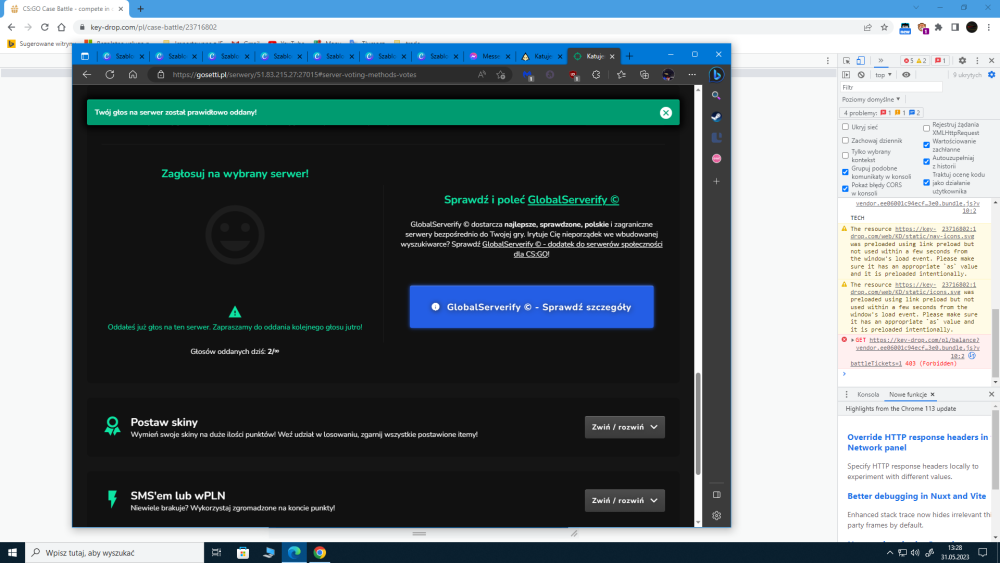This screenshot has width=1000, height=563.
Task: Switch to Nowe funkcje drawer tab
Action: pos(908,395)
